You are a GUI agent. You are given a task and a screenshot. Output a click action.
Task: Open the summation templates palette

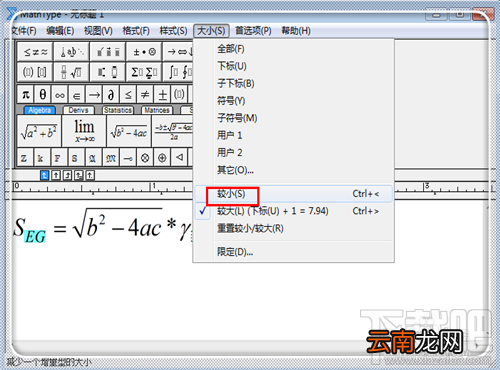(x=144, y=72)
